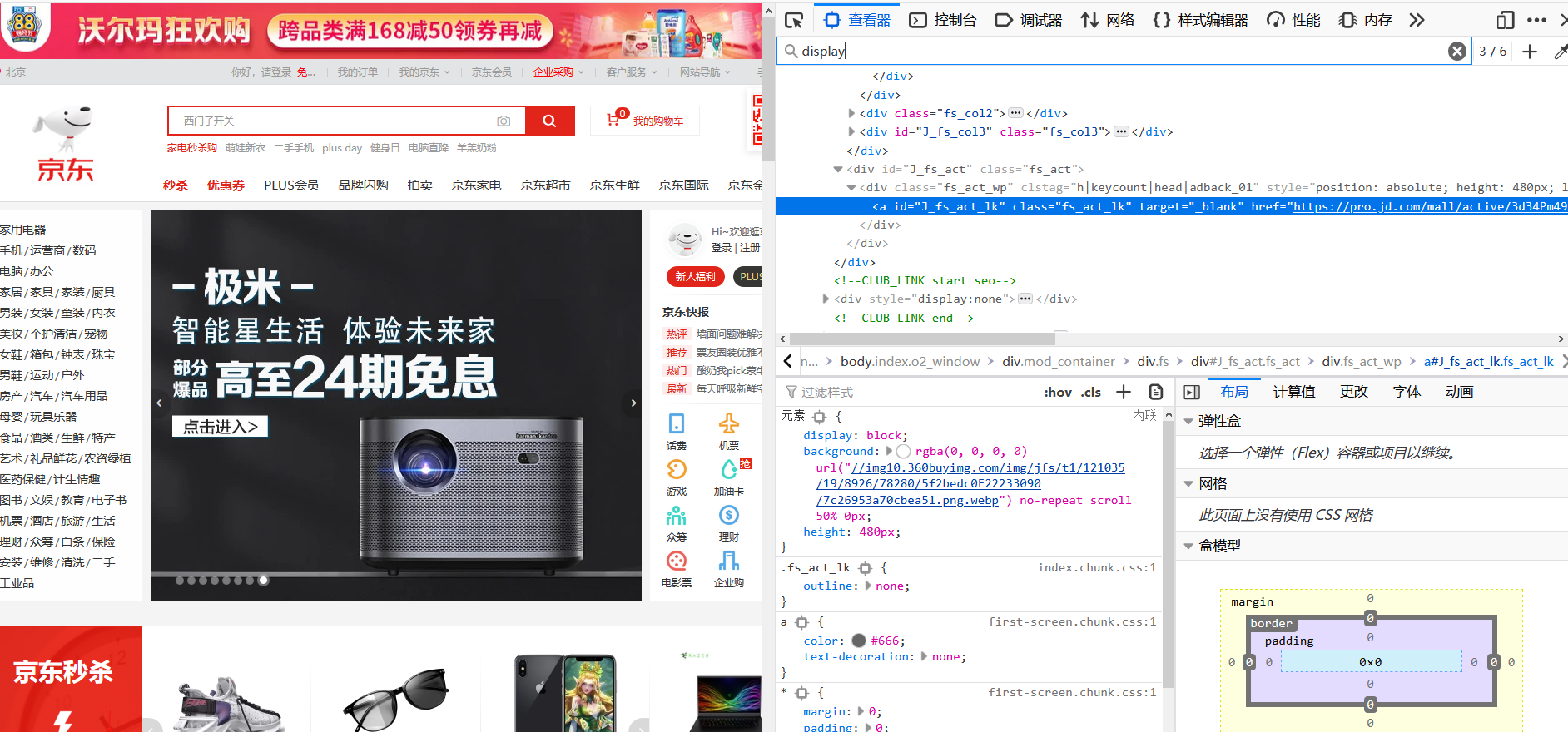
Task: Clear the display search in markup view
Action: [x=1457, y=51]
